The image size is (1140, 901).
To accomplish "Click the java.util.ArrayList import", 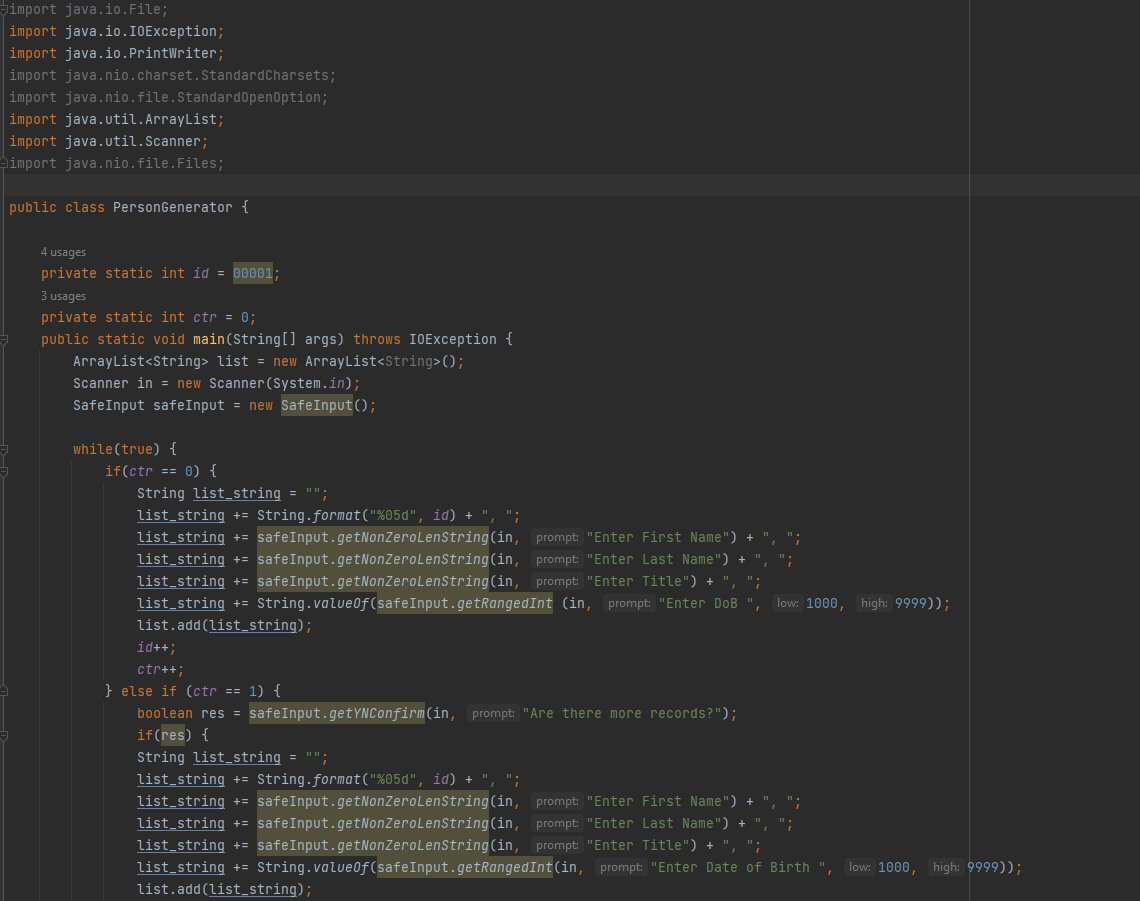I will point(116,119).
